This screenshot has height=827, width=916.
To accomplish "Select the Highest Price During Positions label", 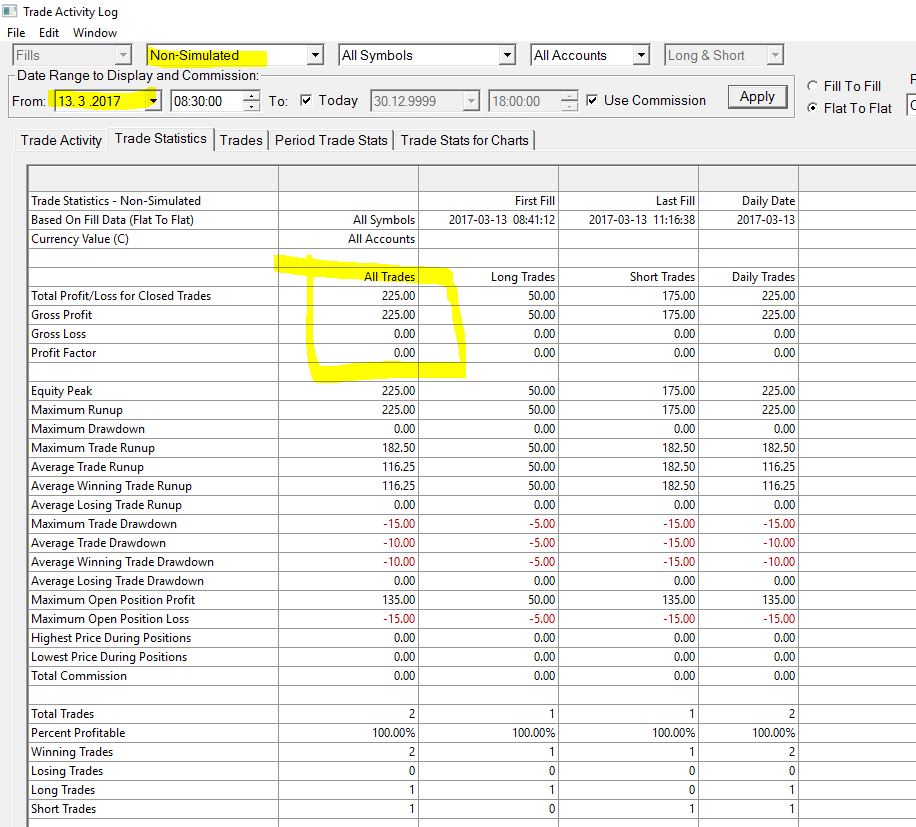I will pyautogui.click(x=111, y=638).
